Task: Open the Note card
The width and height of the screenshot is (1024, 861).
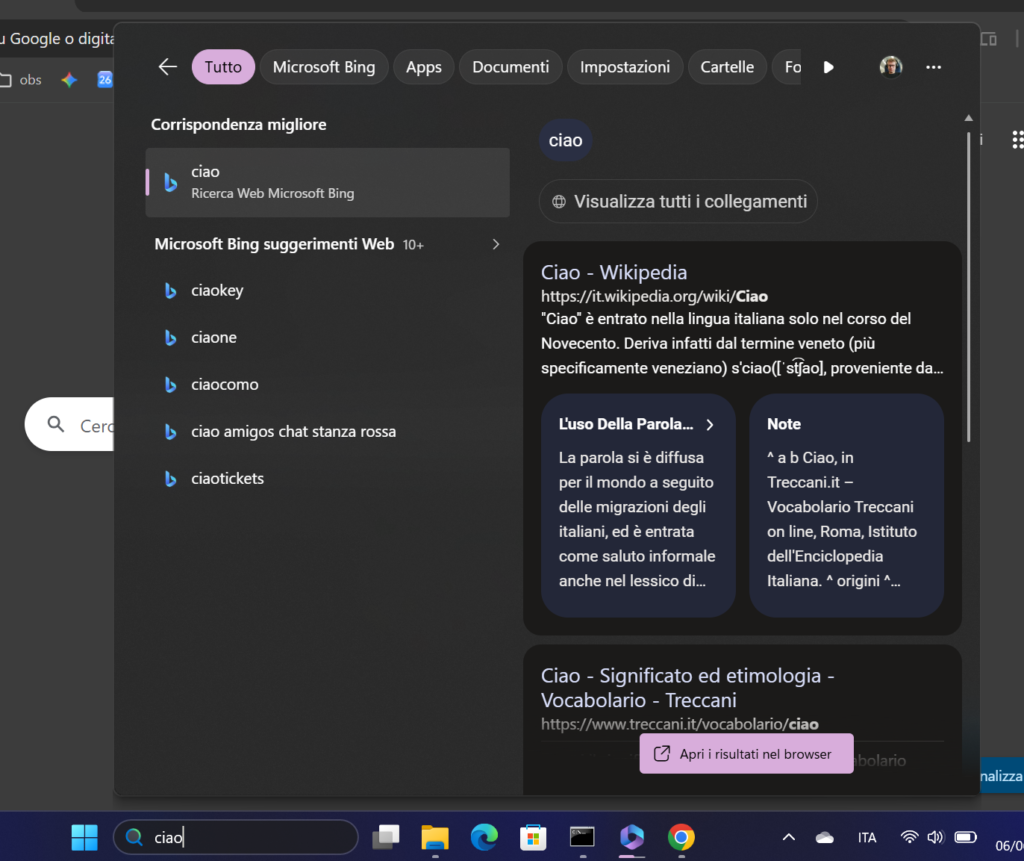Action: click(x=846, y=505)
